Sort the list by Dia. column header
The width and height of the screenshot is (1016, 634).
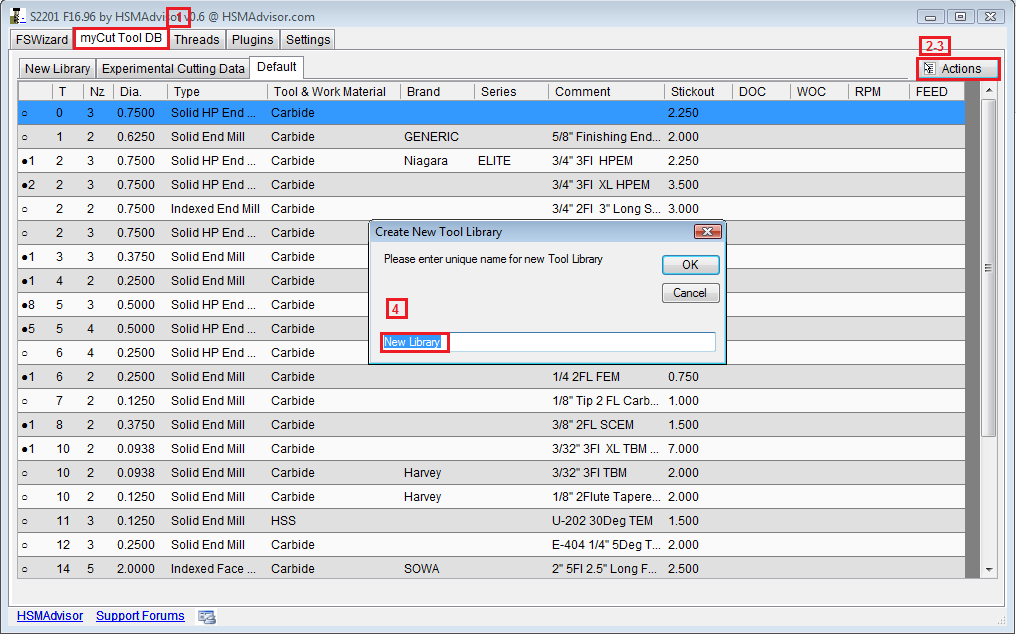click(x=130, y=92)
